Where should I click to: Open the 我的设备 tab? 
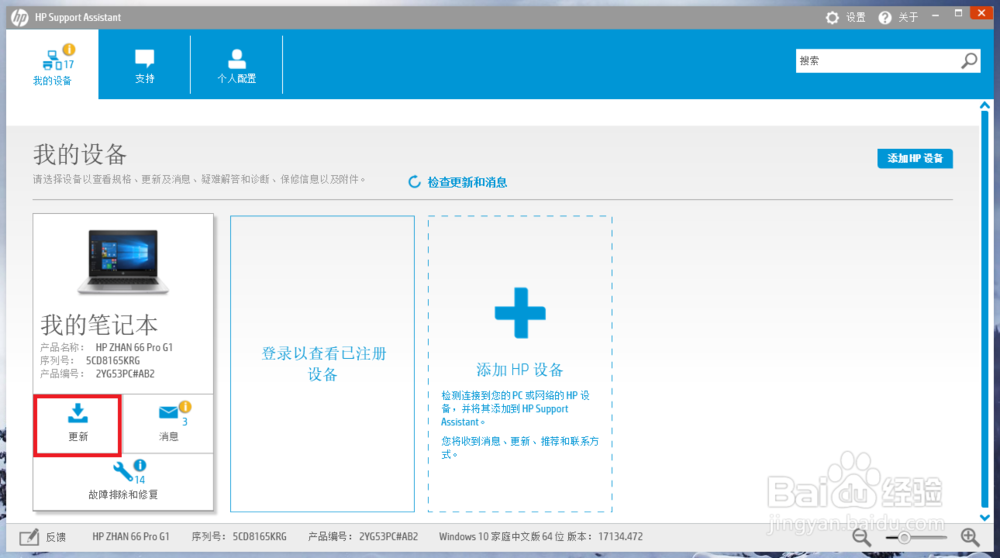[x=52, y=64]
